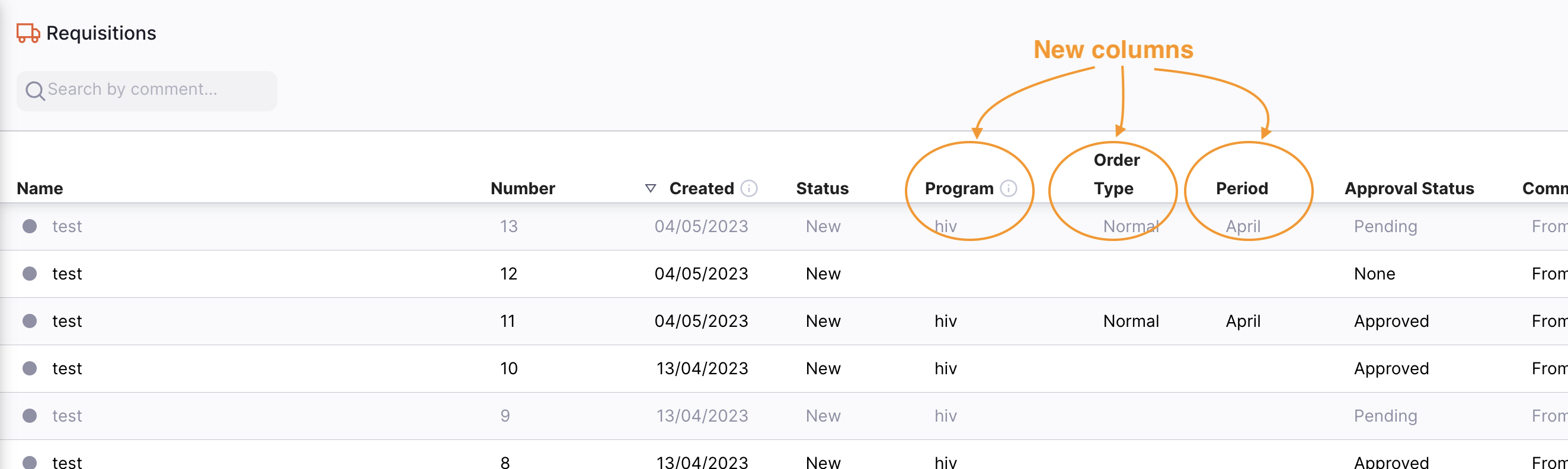
Task: Click the info icon next to Program
Action: click(x=1008, y=188)
